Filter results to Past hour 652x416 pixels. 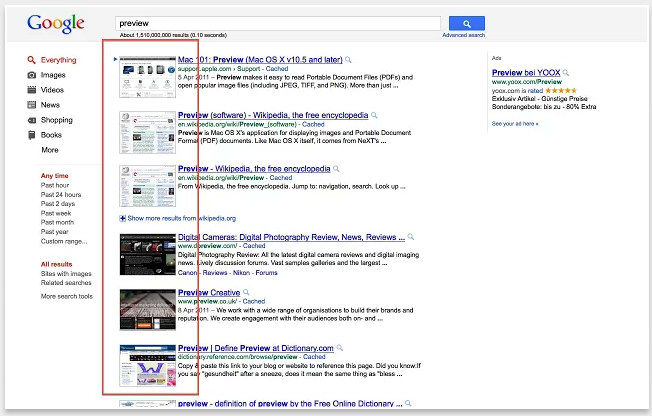(x=55, y=185)
